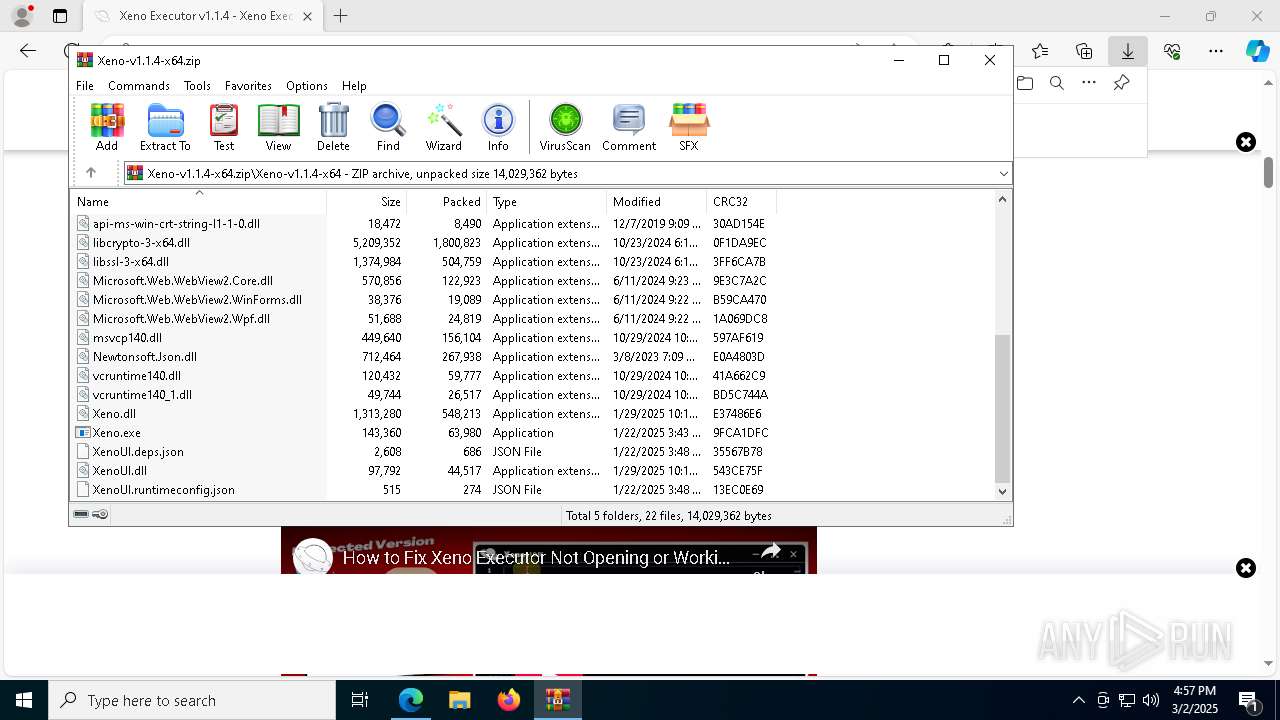This screenshot has height=720, width=1280.
Task: Sort by Type column header
Action: [x=547, y=201]
